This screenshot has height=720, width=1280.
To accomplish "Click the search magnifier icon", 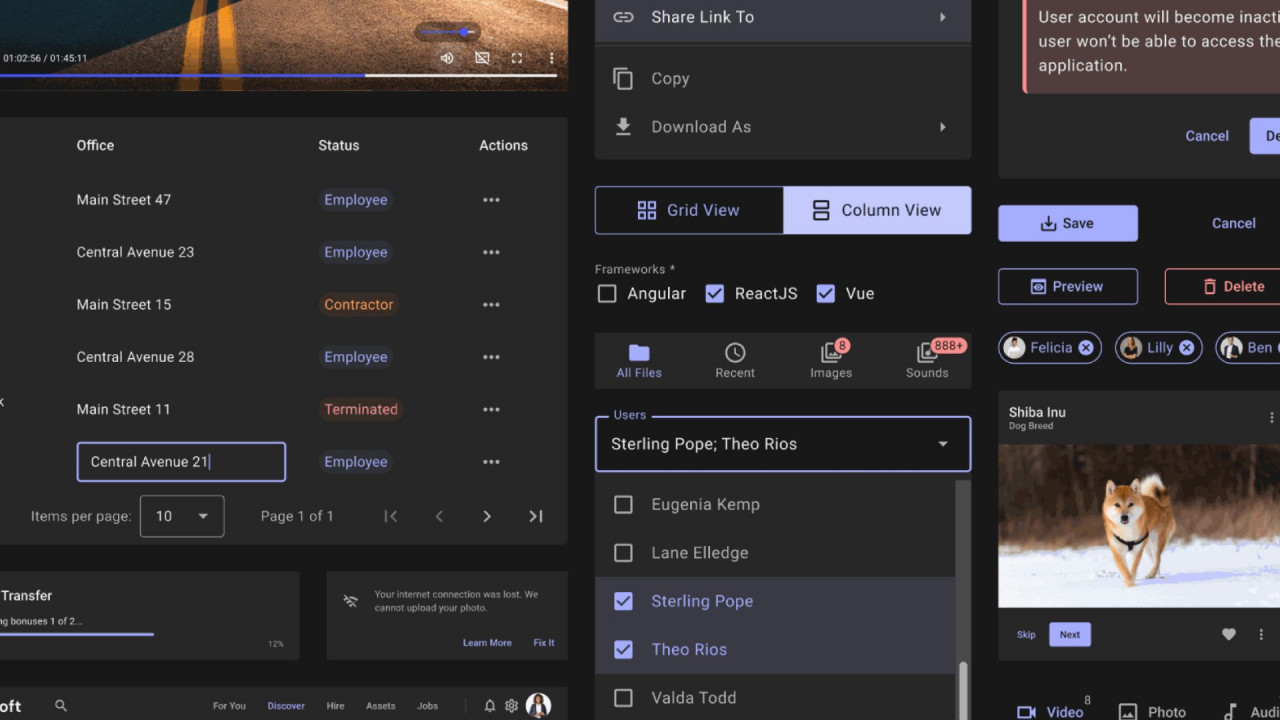I will coord(61,706).
